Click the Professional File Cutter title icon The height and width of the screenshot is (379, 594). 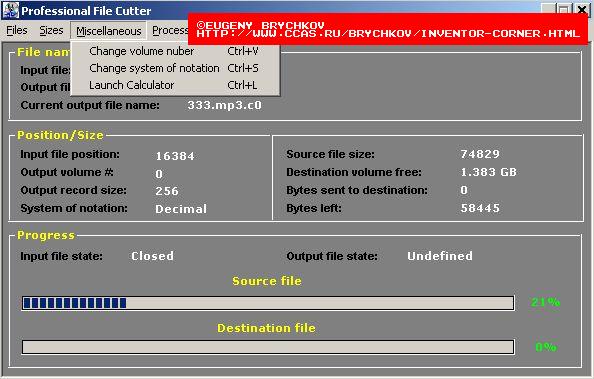click(x=10, y=10)
